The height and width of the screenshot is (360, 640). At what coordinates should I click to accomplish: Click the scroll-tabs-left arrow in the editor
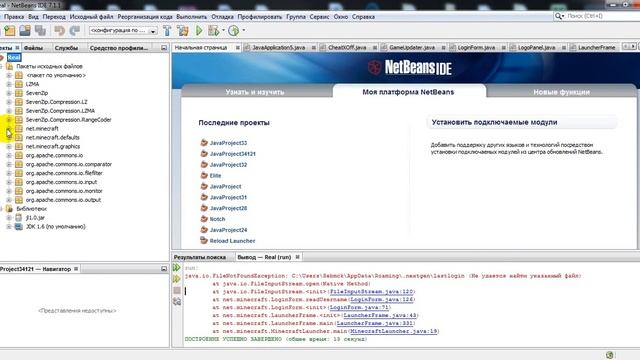[625, 47]
